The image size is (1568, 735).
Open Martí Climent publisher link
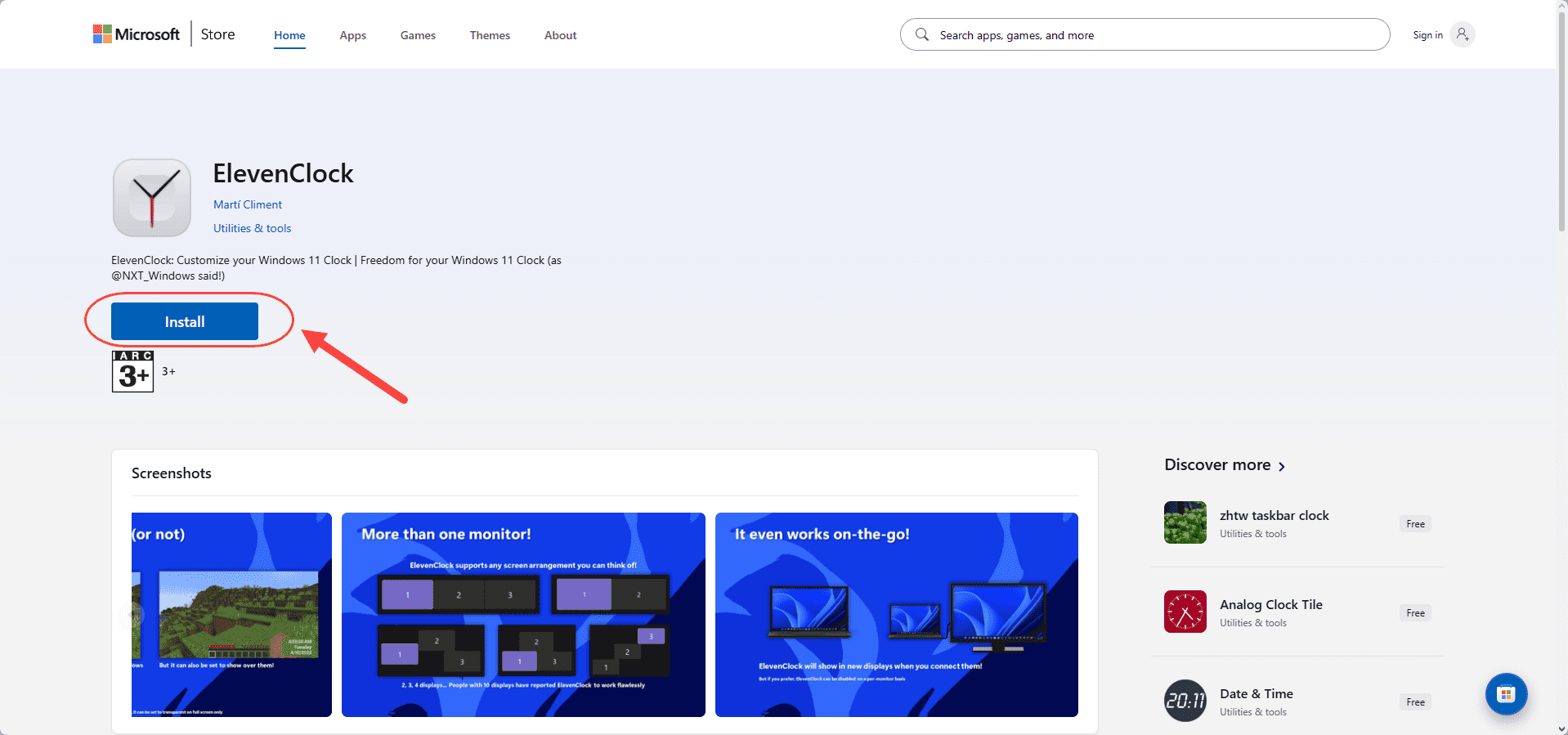[x=248, y=204]
